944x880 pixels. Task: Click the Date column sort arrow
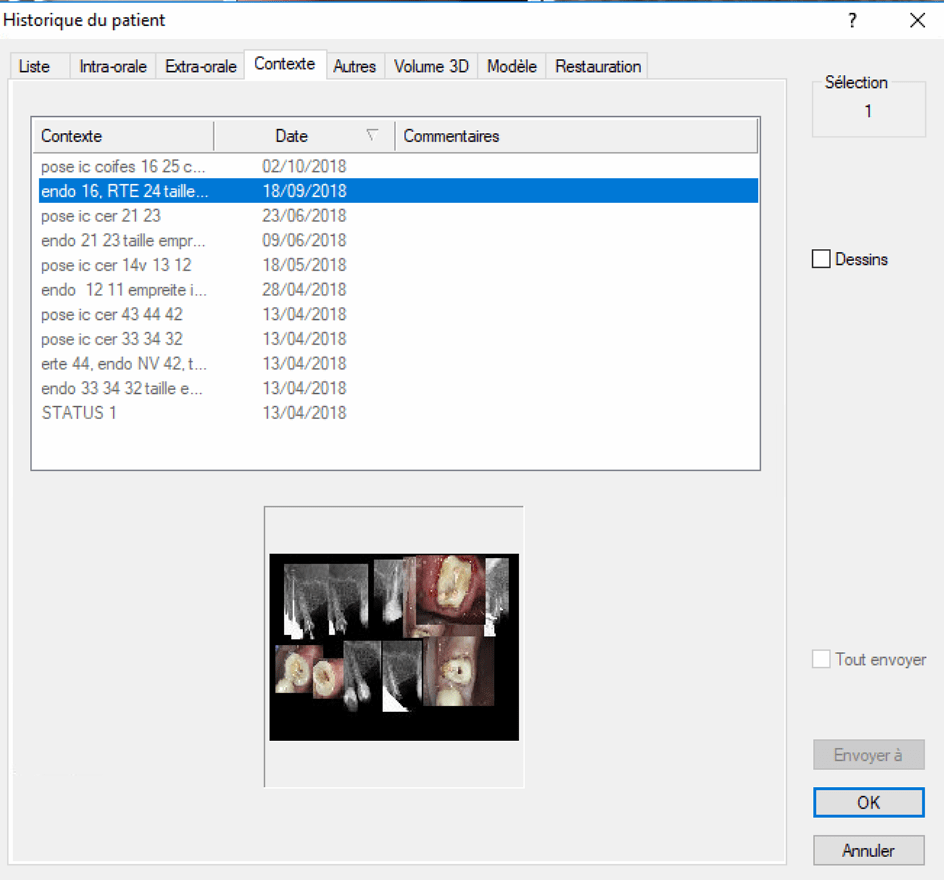pyautogui.click(x=372, y=135)
